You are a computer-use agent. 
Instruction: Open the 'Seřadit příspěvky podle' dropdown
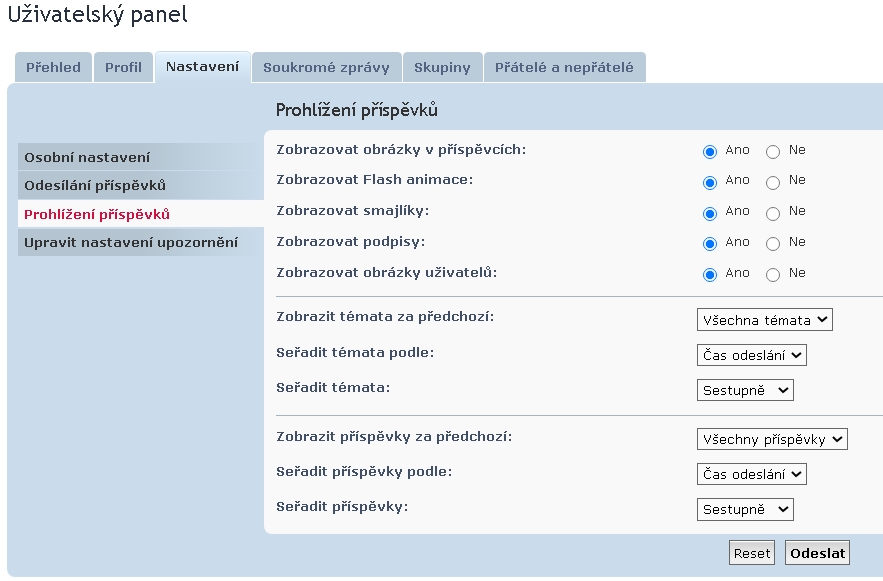pyautogui.click(x=751, y=474)
